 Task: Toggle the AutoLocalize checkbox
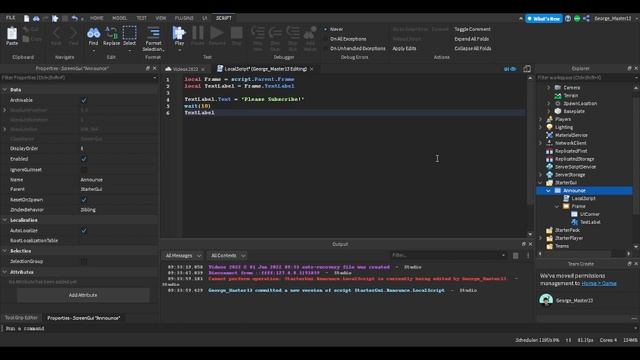point(84,231)
